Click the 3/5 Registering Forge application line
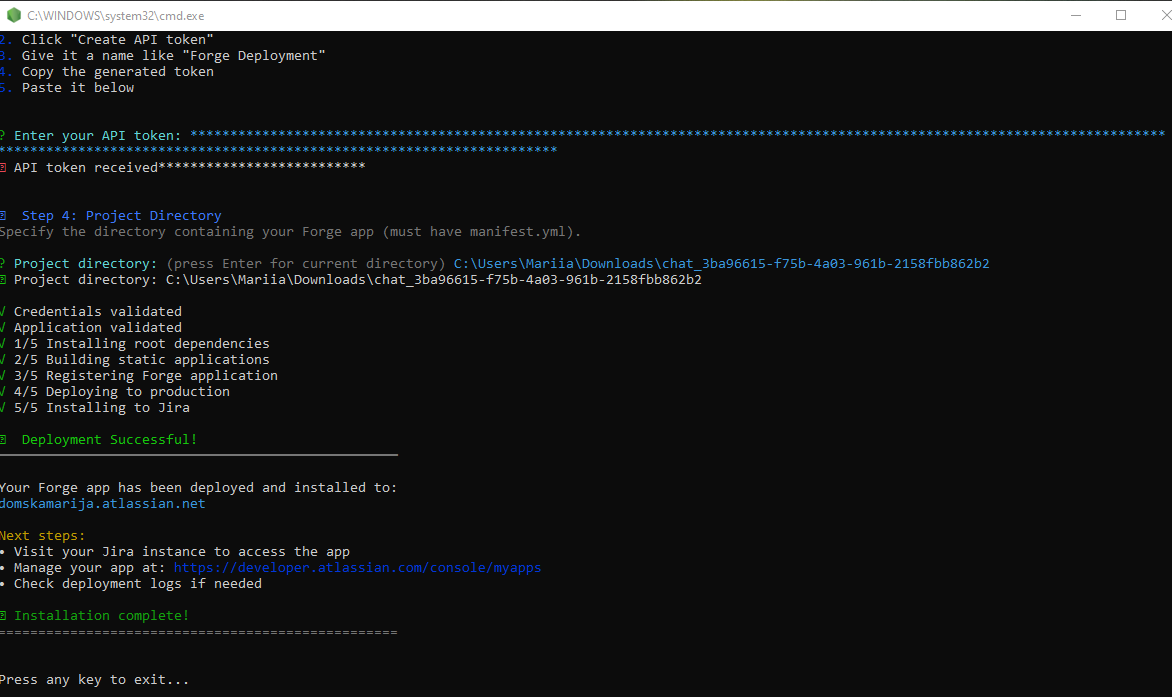Screen dimensions: 1172x697 pyautogui.click(x=145, y=375)
